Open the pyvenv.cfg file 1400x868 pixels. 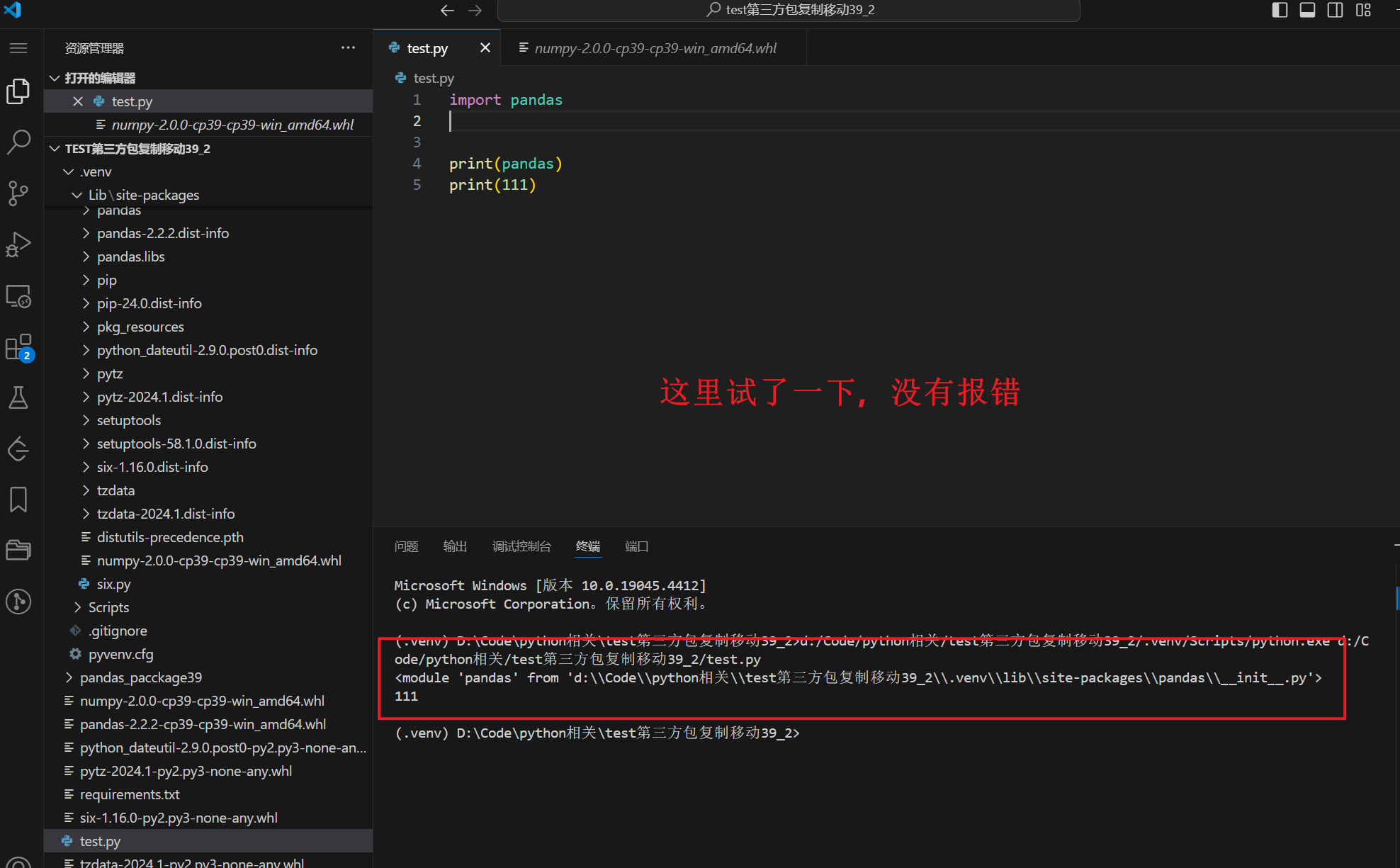(x=208, y=654)
